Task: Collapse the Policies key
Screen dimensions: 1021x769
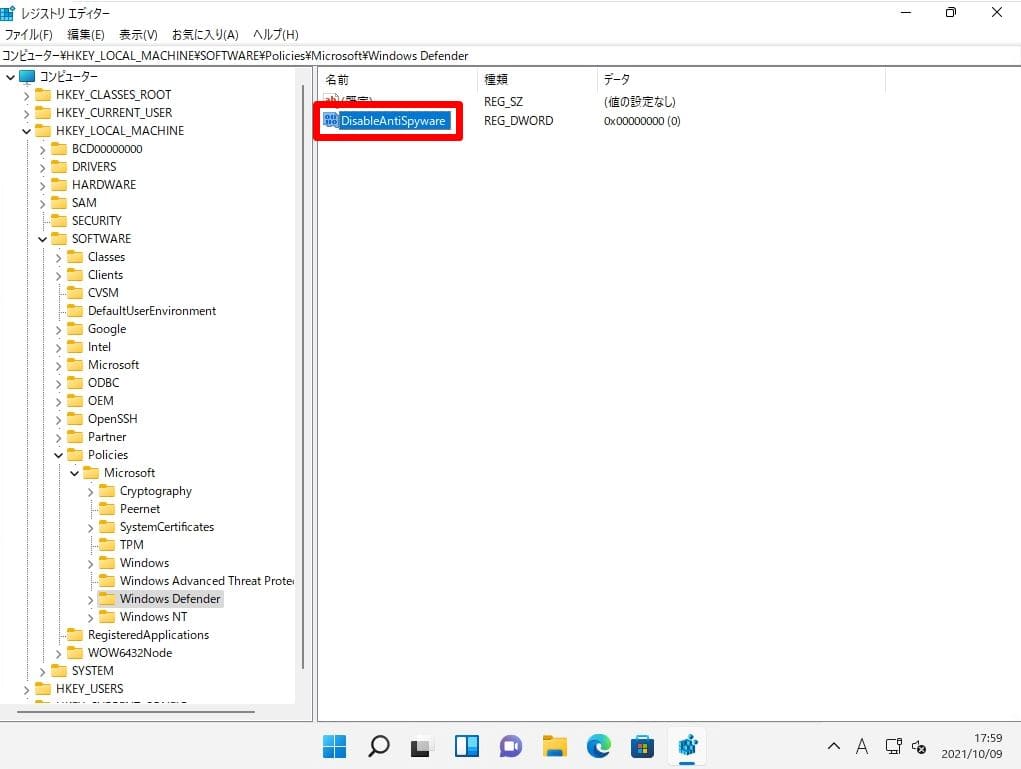Action: tap(59, 455)
